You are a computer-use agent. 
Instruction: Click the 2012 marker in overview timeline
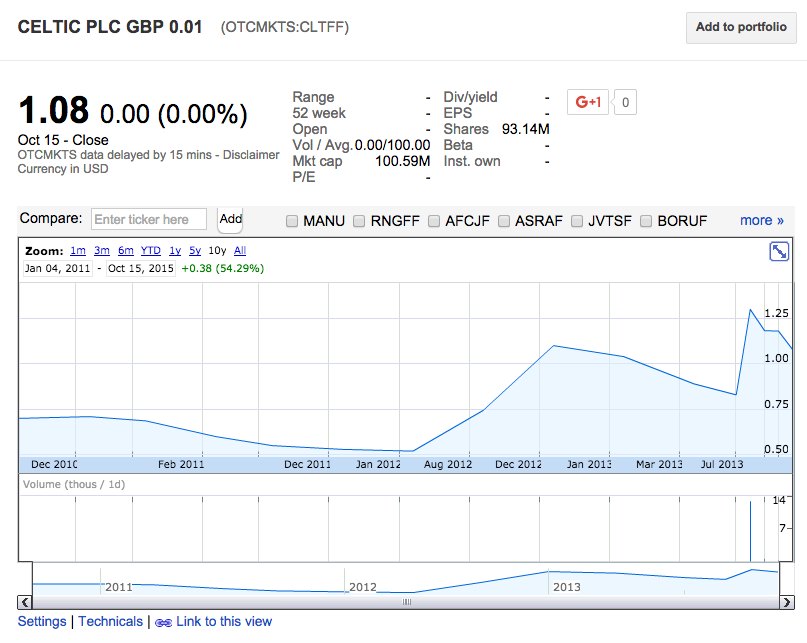click(362, 587)
